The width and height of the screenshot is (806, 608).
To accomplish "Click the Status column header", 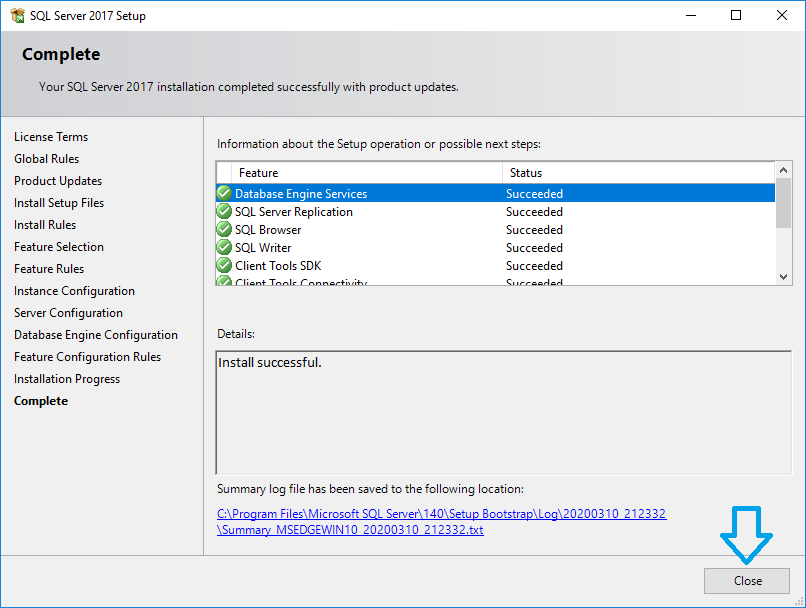I will [x=637, y=173].
